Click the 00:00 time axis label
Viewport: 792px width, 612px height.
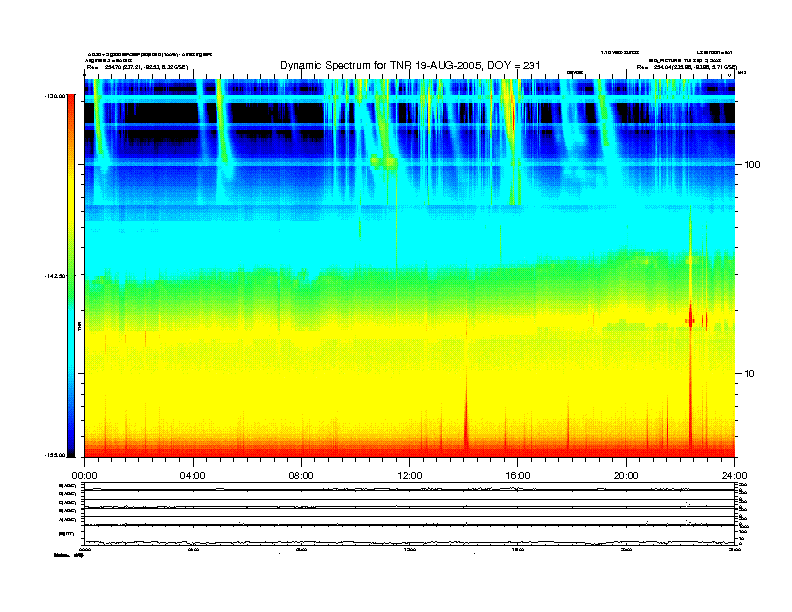84,476
